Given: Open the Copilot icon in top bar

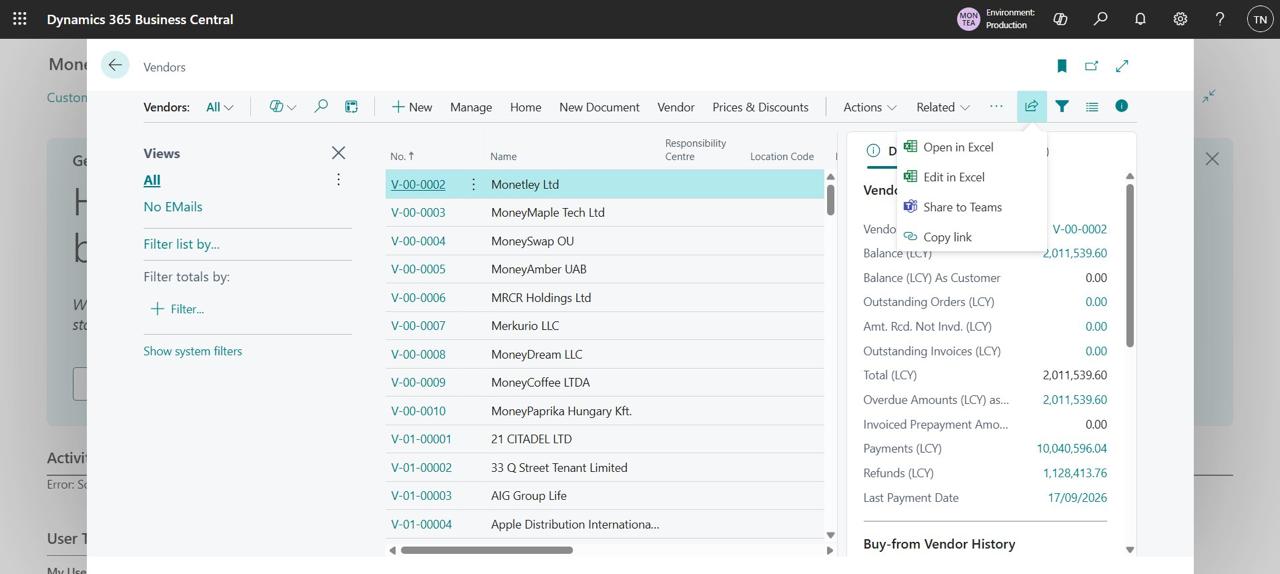Looking at the screenshot, I should [1060, 19].
